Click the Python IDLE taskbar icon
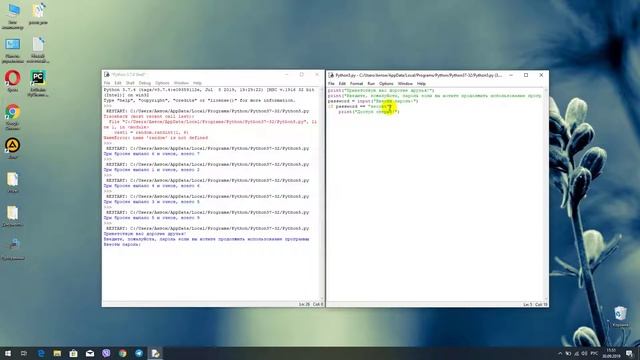Viewport: 640px width, 360px height. click(x=156, y=353)
